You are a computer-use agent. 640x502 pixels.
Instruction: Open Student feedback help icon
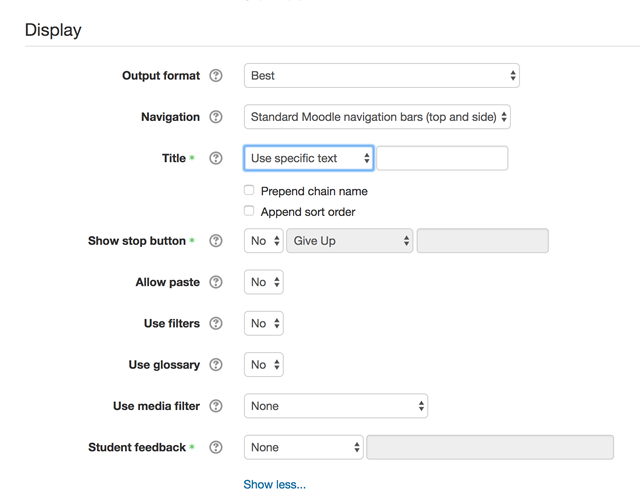pyautogui.click(x=216, y=447)
